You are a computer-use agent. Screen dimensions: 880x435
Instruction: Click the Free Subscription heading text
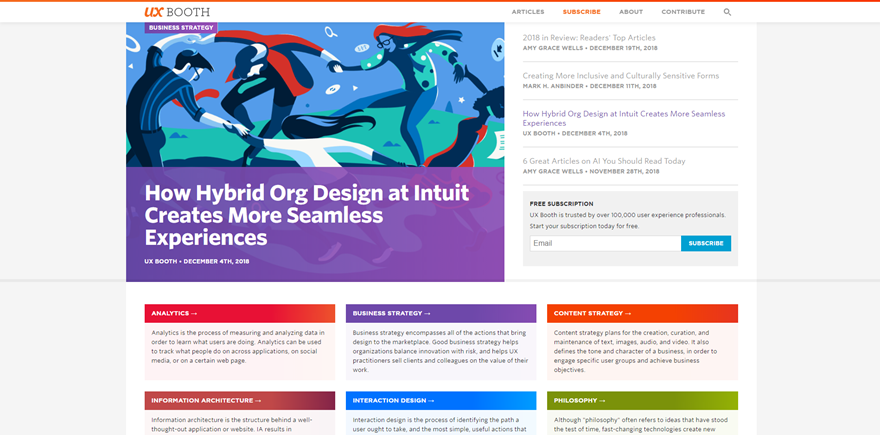coord(561,204)
